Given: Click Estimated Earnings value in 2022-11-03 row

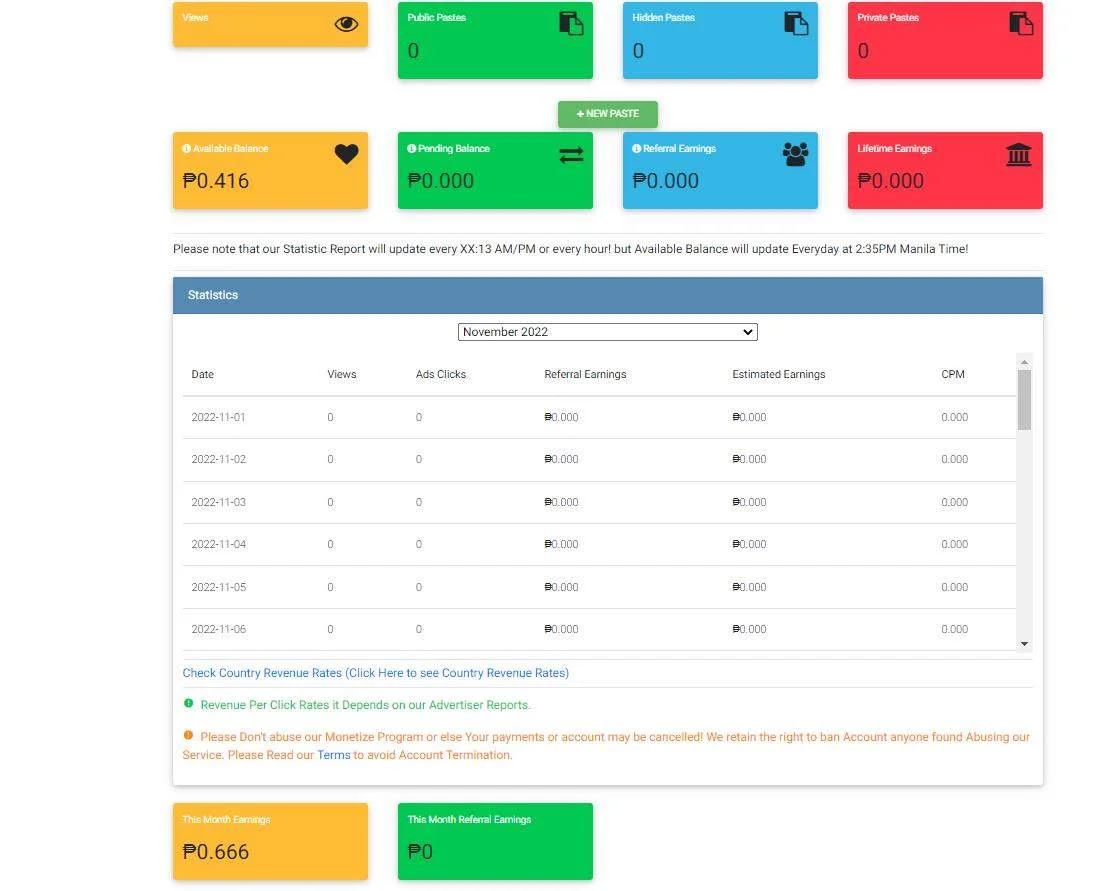Looking at the screenshot, I should pyautogui.click(x=750, y=502).
